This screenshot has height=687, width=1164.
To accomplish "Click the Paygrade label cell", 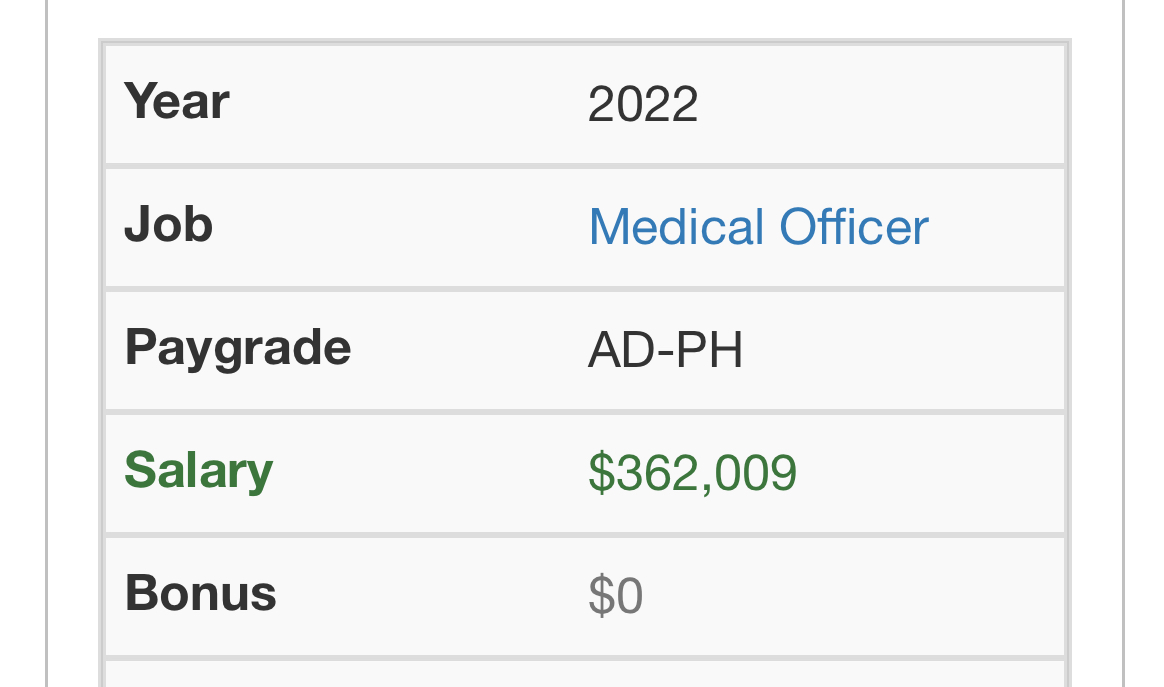I will (x=237, y=347).
